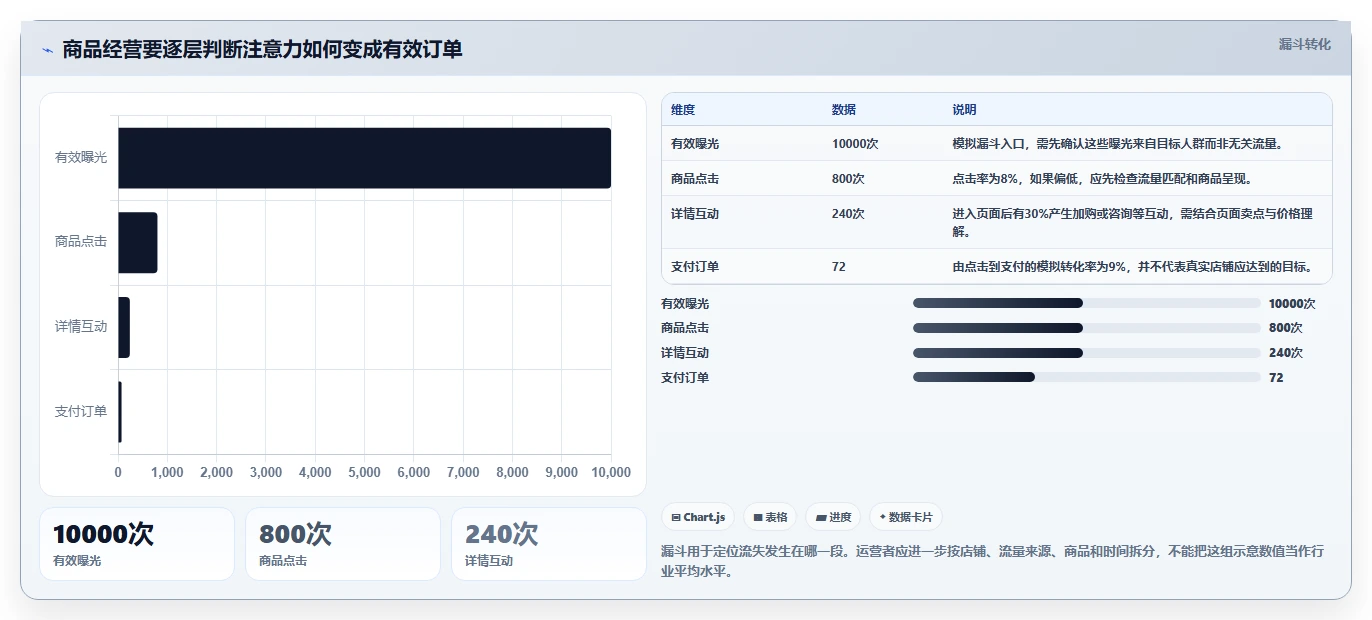Screen dimensions: 1372x620
Task: Click the 漏斗转化 label in the header
Action: [x=1304, y=44]
